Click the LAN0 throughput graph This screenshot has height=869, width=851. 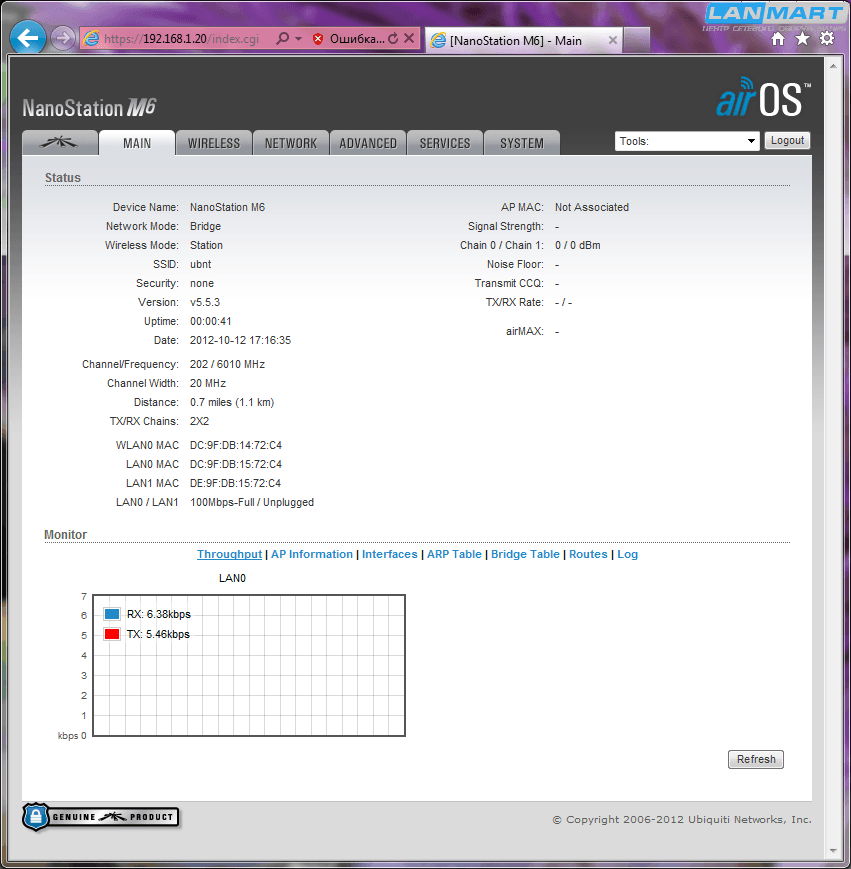(249, 666)
